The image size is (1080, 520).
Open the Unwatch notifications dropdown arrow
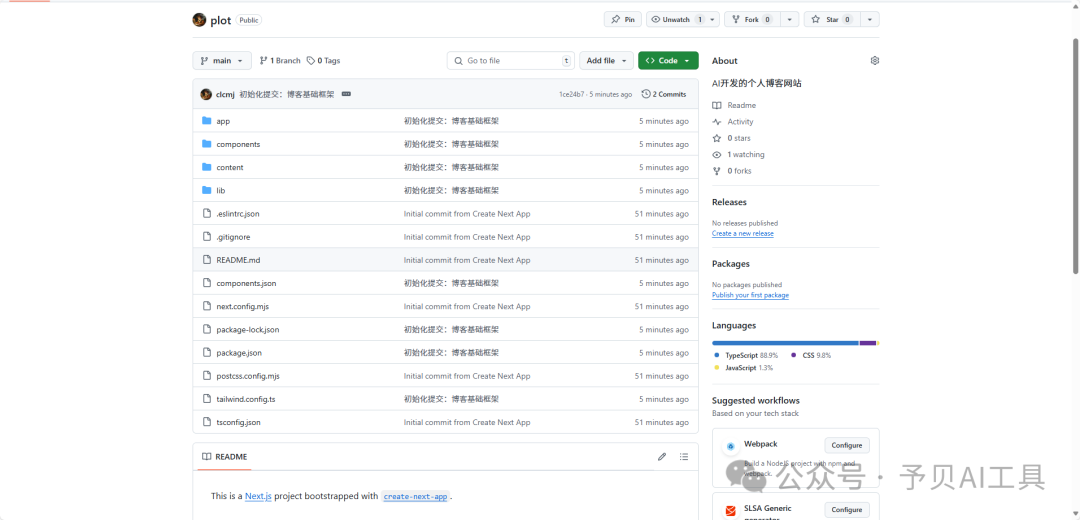coord(713,20)
